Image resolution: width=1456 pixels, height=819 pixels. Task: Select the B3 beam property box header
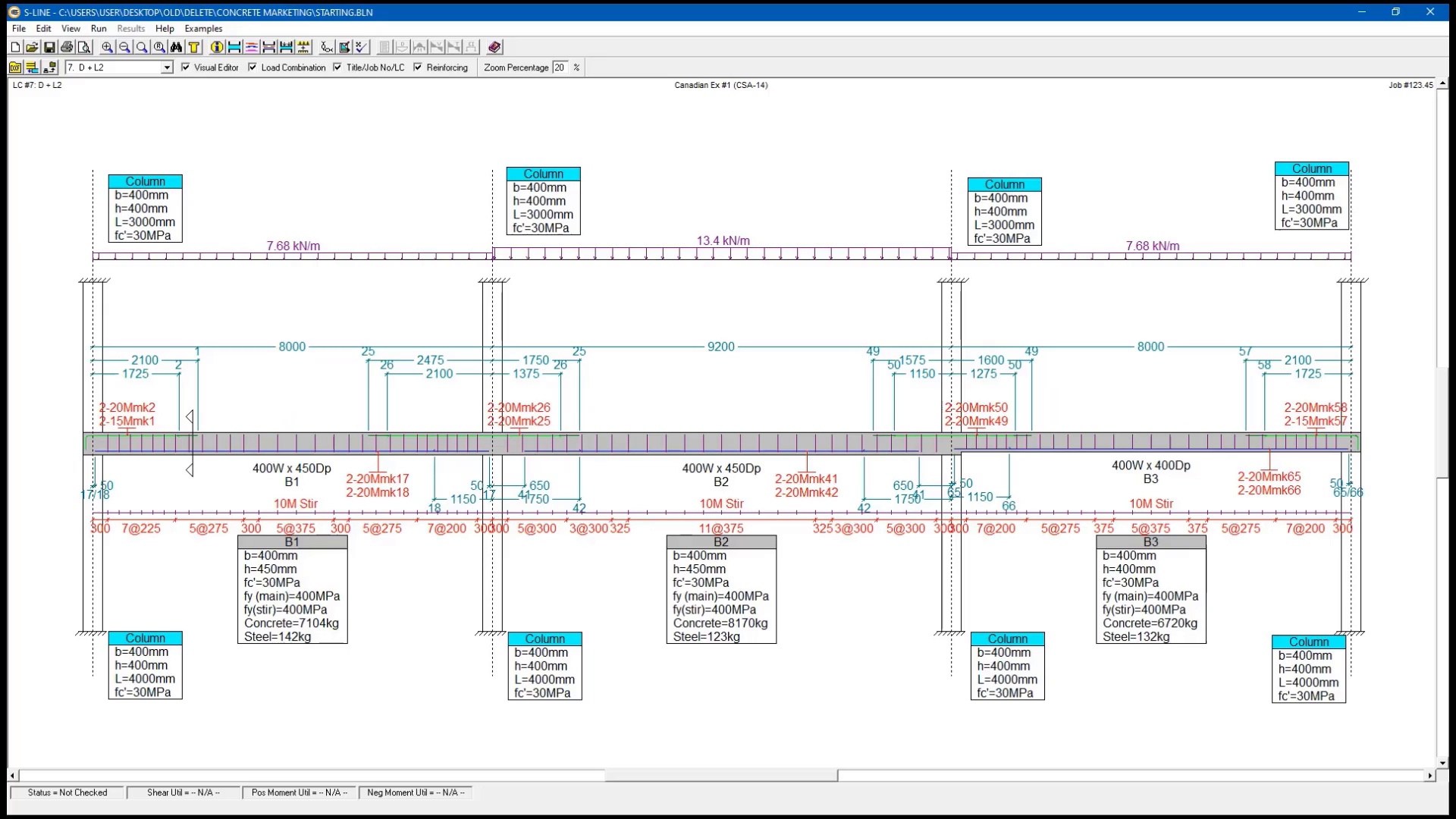point(1151,542)
